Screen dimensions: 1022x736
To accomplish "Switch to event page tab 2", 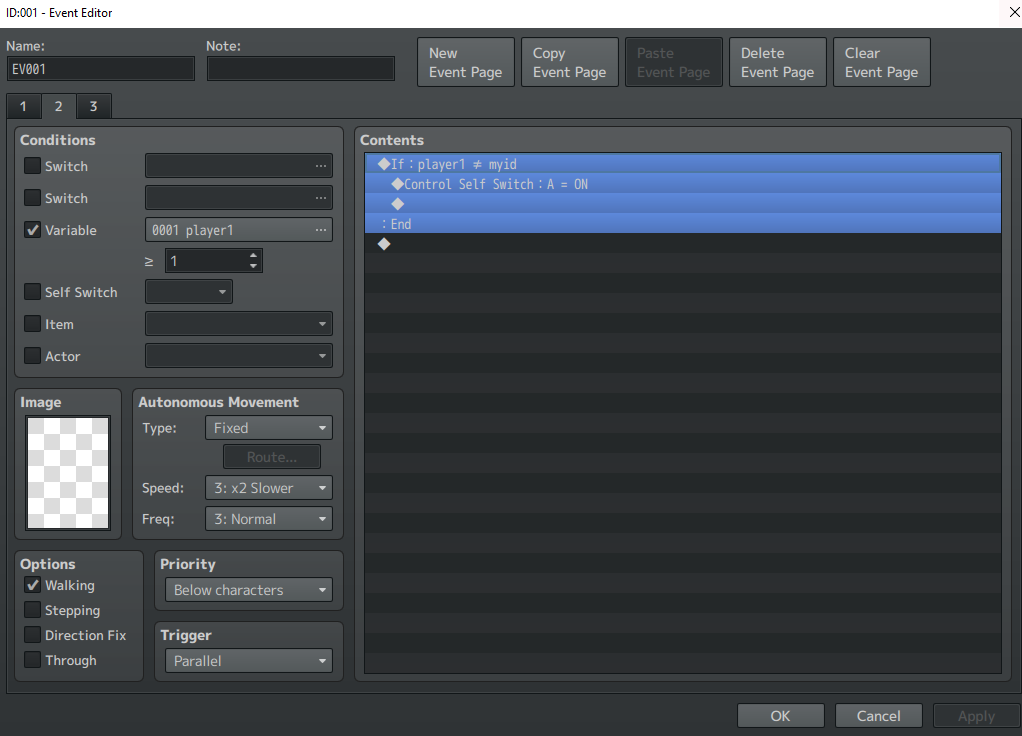I will point(59,106).
